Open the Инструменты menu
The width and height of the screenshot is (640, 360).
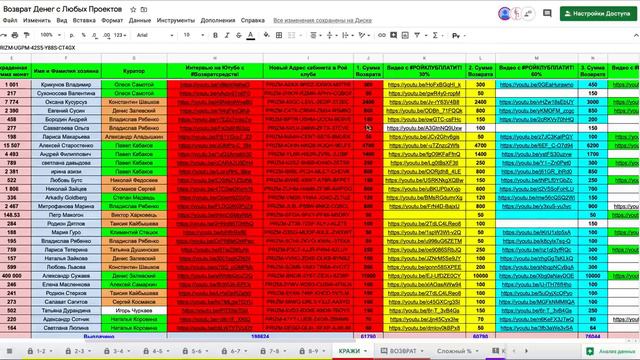tap(176, 20)
